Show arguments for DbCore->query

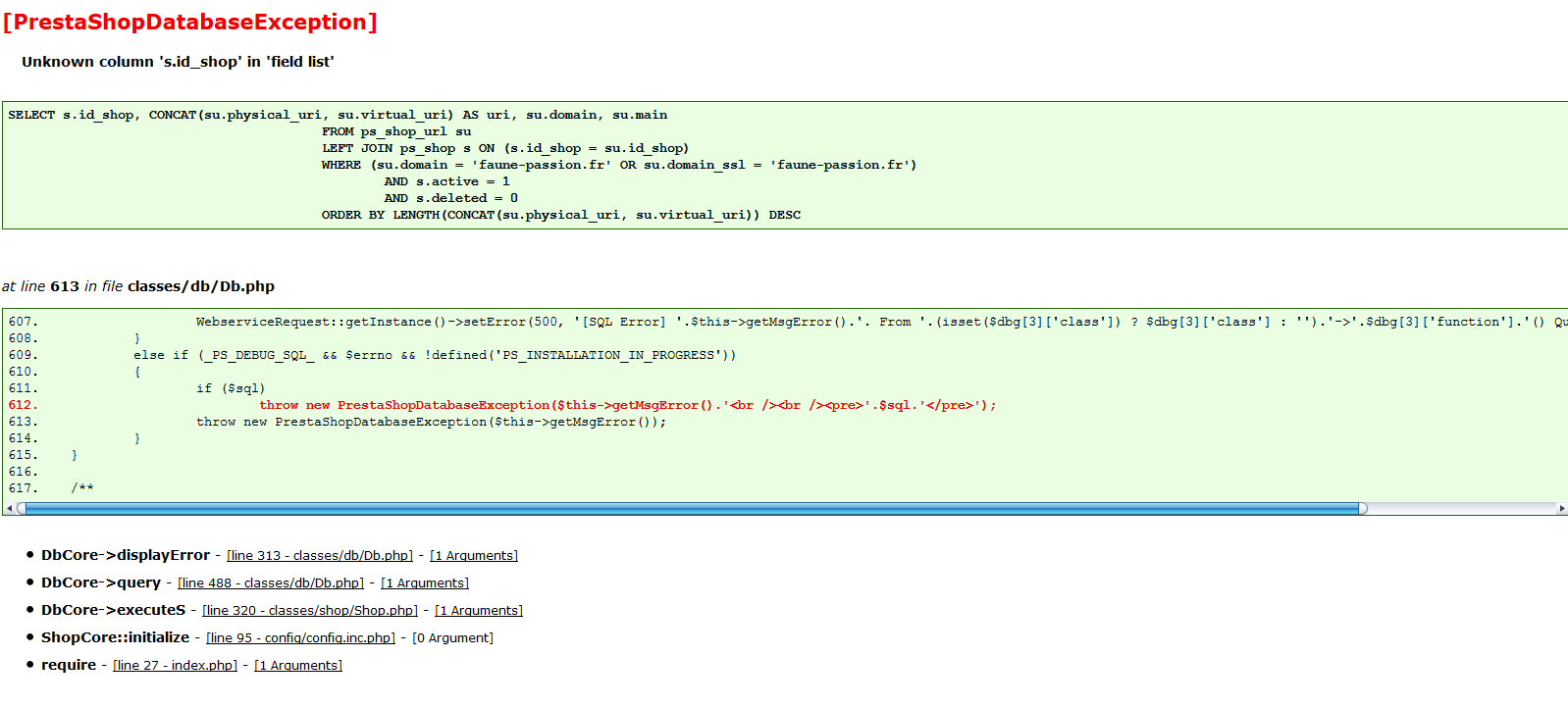[x=425, y=583]
